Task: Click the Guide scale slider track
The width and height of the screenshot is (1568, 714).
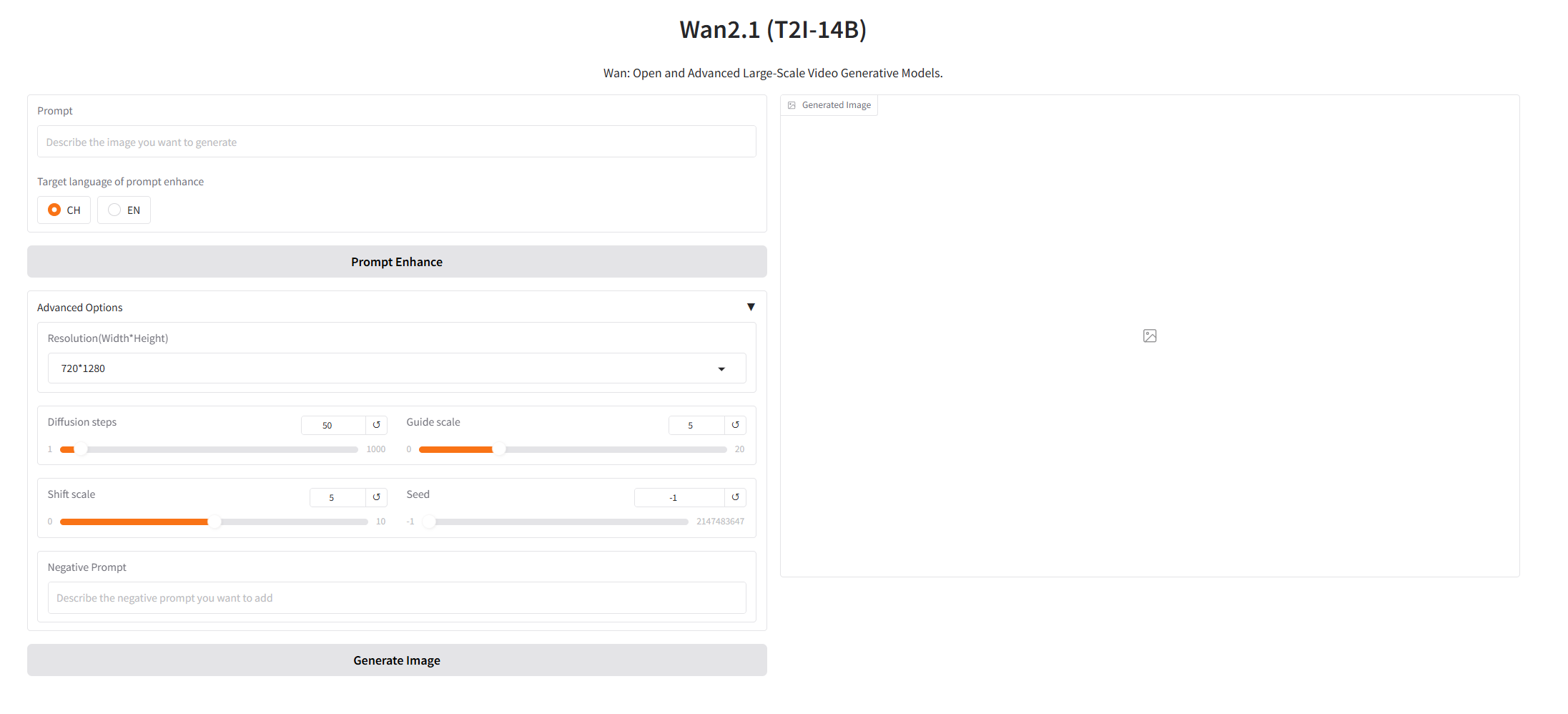Action: pos(608,449)
